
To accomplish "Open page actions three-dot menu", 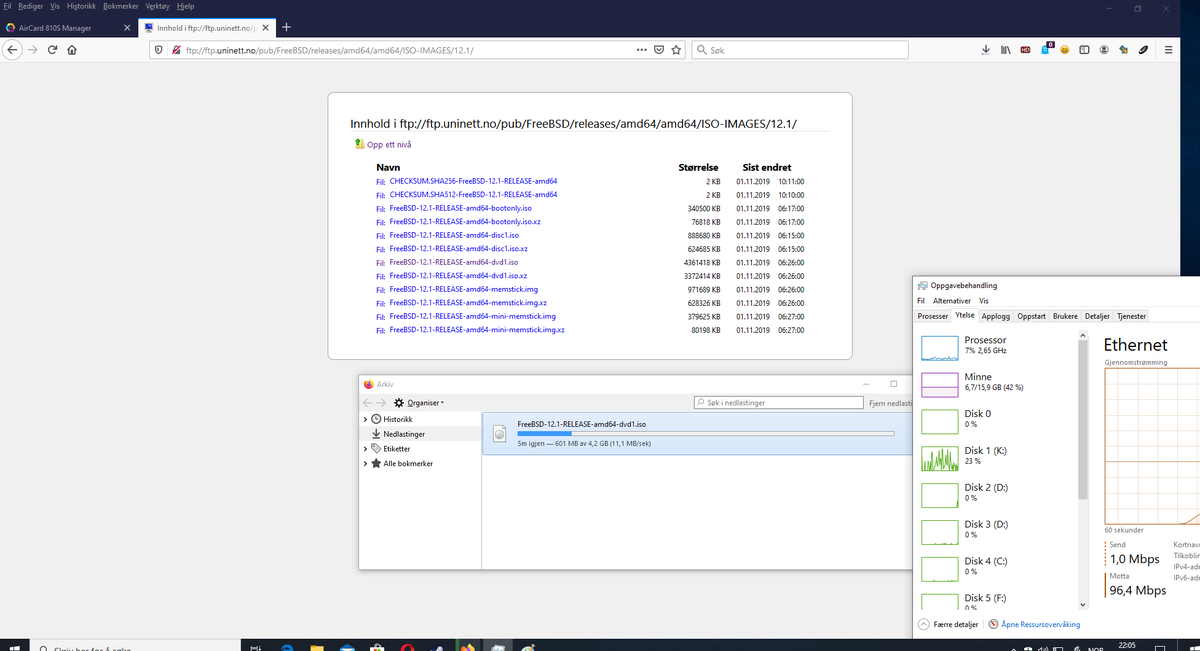I will click(641, 49).
